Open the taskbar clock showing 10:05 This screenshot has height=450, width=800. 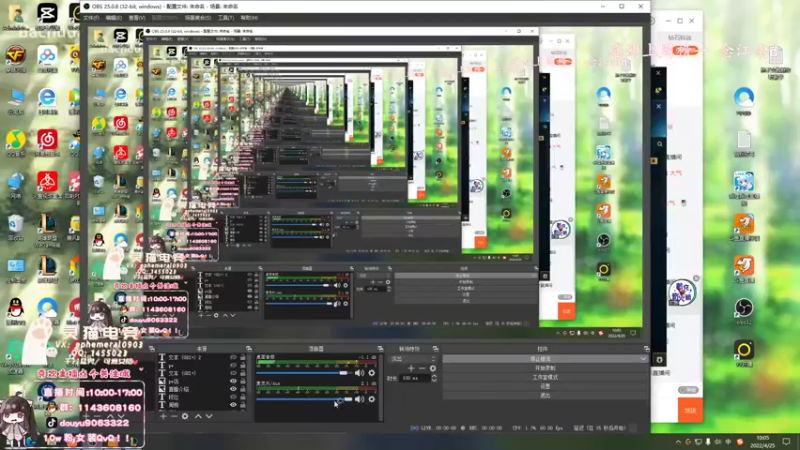[763, 442]
